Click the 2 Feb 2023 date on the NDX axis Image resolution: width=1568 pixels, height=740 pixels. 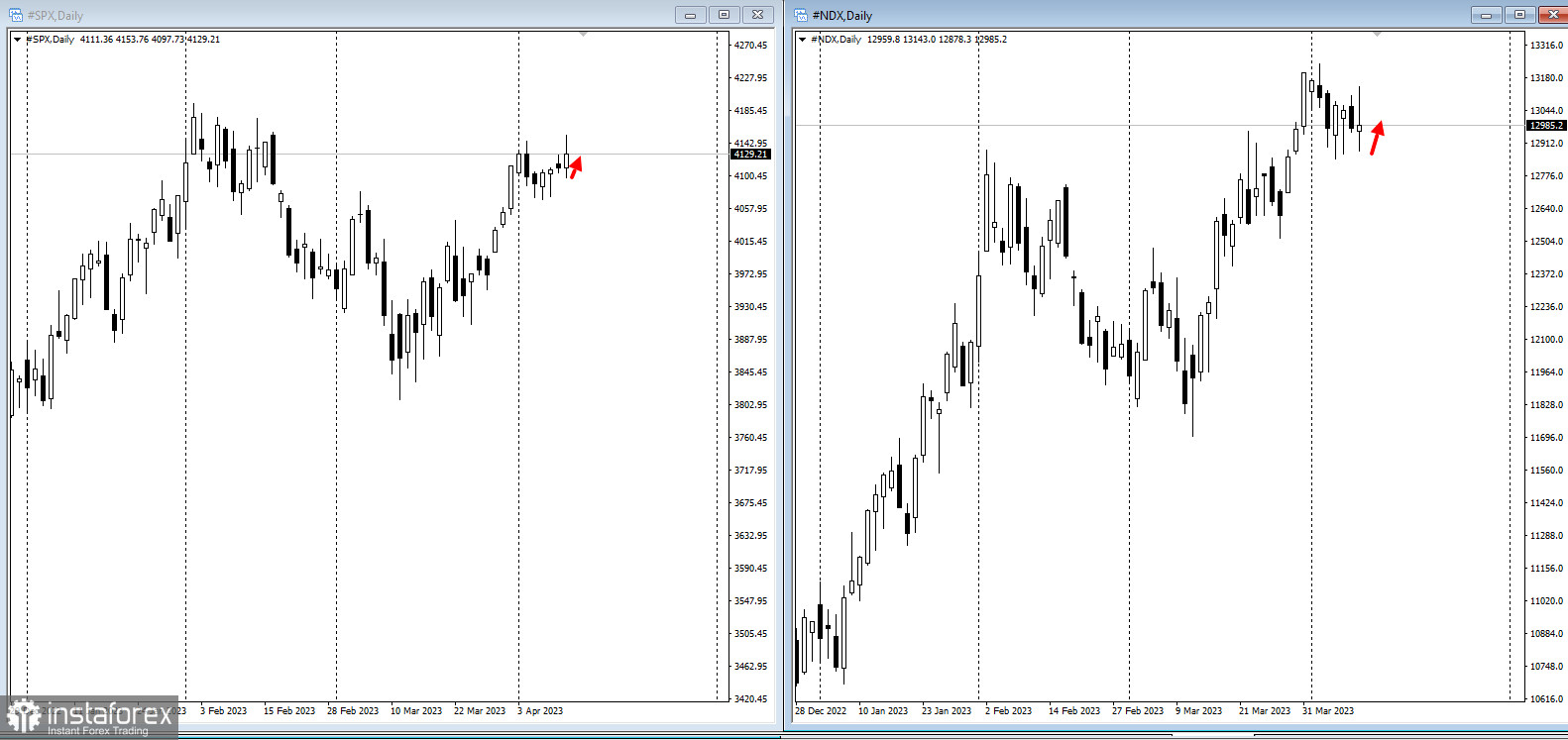click(1008, 711)
